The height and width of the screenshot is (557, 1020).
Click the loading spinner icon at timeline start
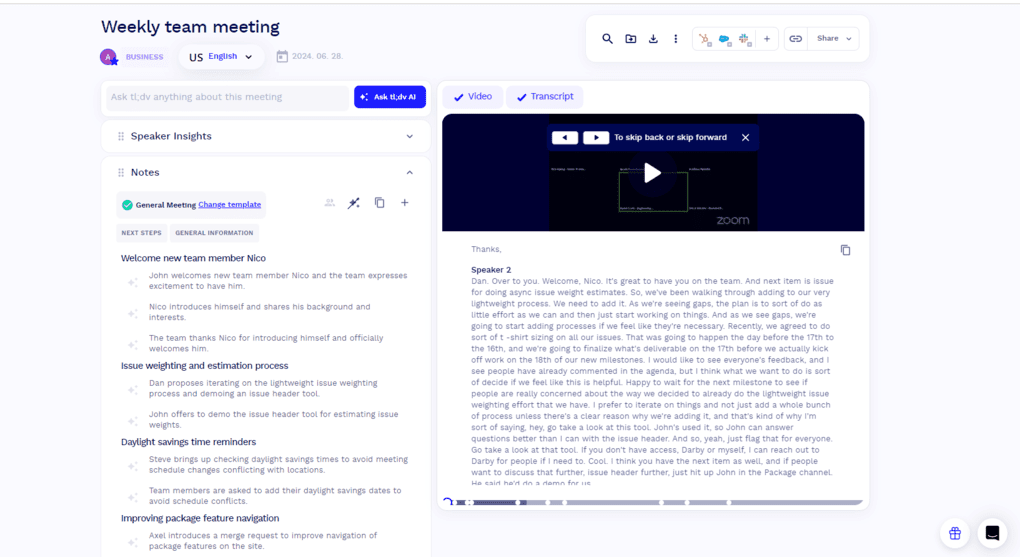[448, 502]
